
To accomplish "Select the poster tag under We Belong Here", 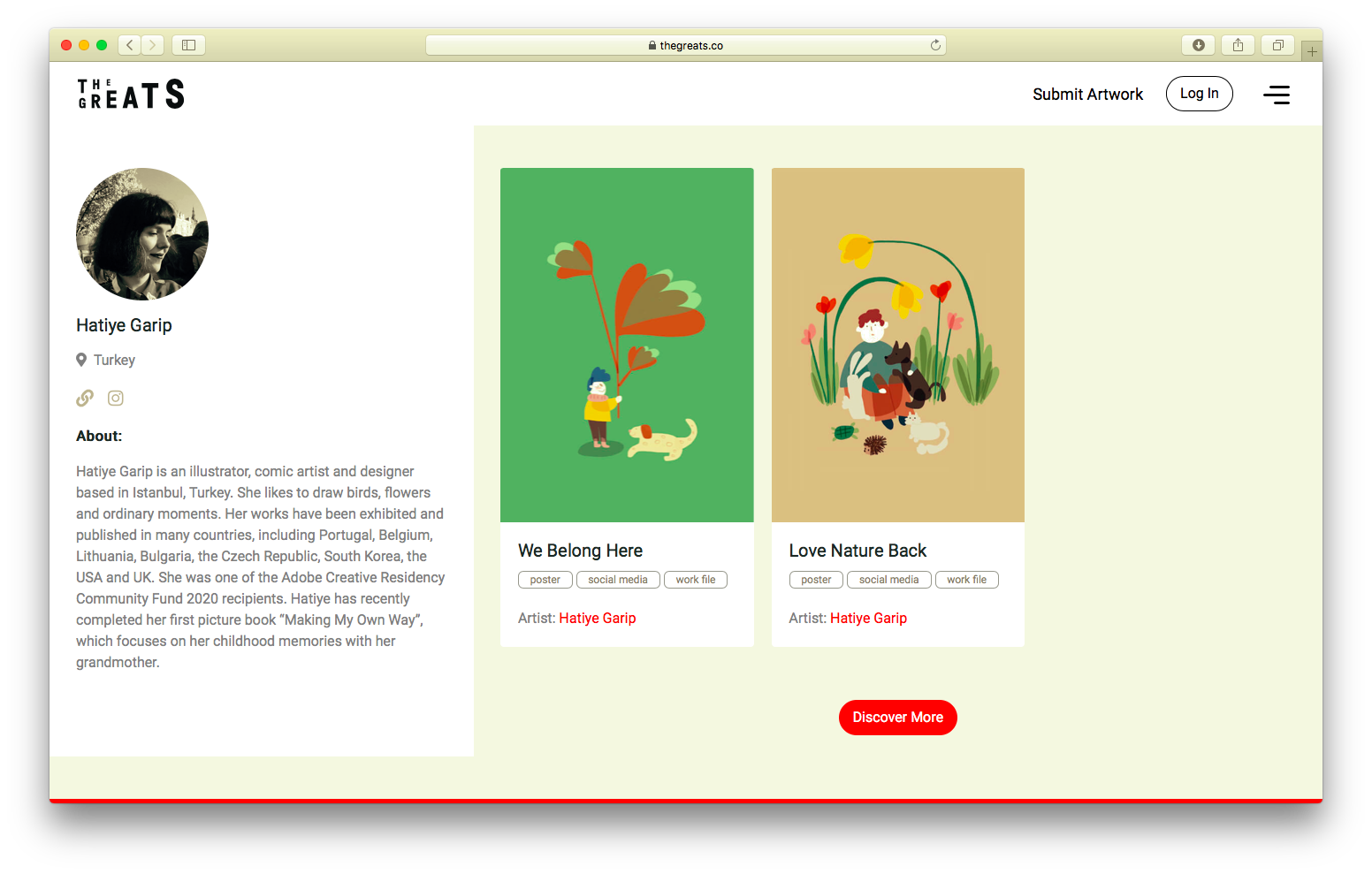I will pos(545,580).
